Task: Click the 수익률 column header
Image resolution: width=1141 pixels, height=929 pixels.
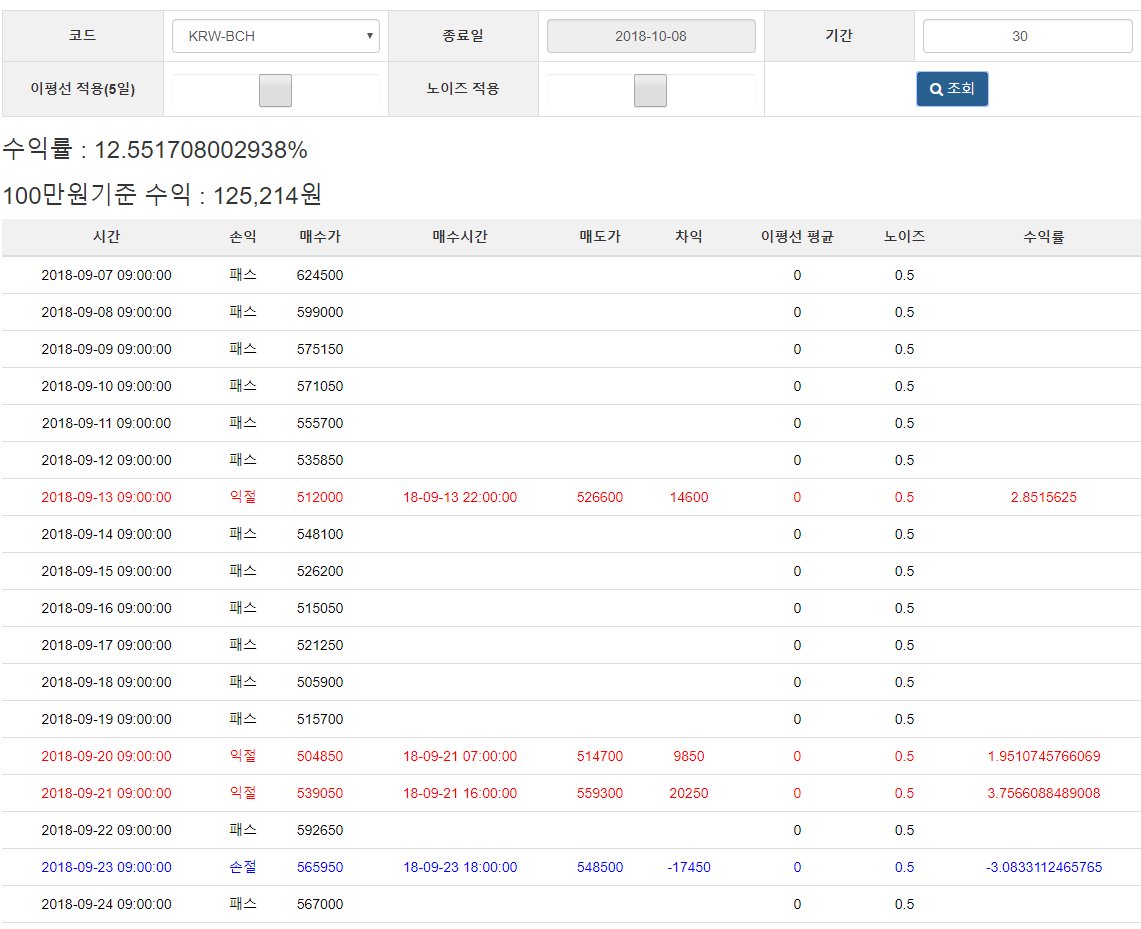Action: [x=1043, y=236]
